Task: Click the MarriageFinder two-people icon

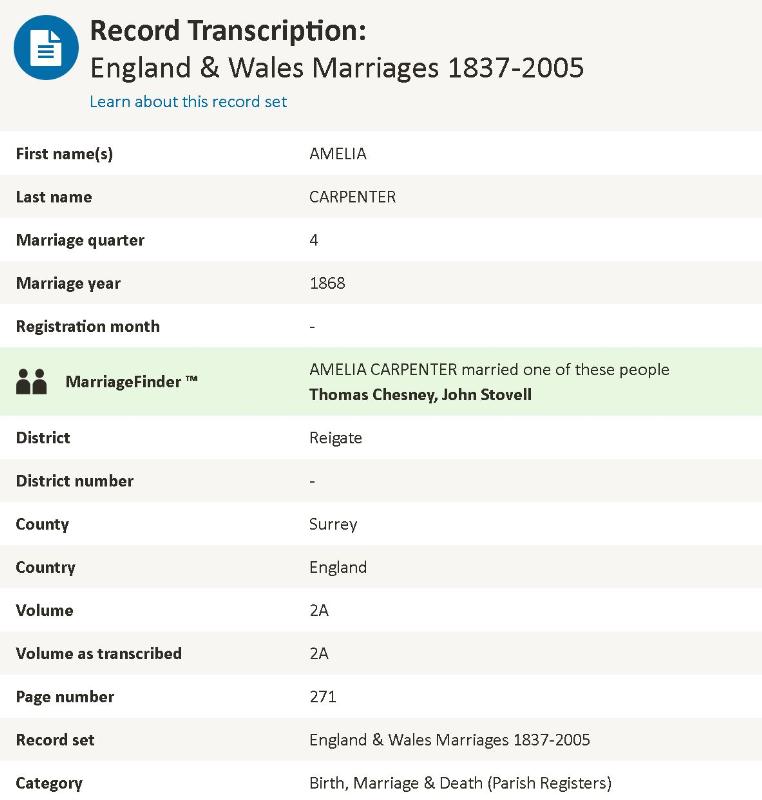Action: [32, 381]
